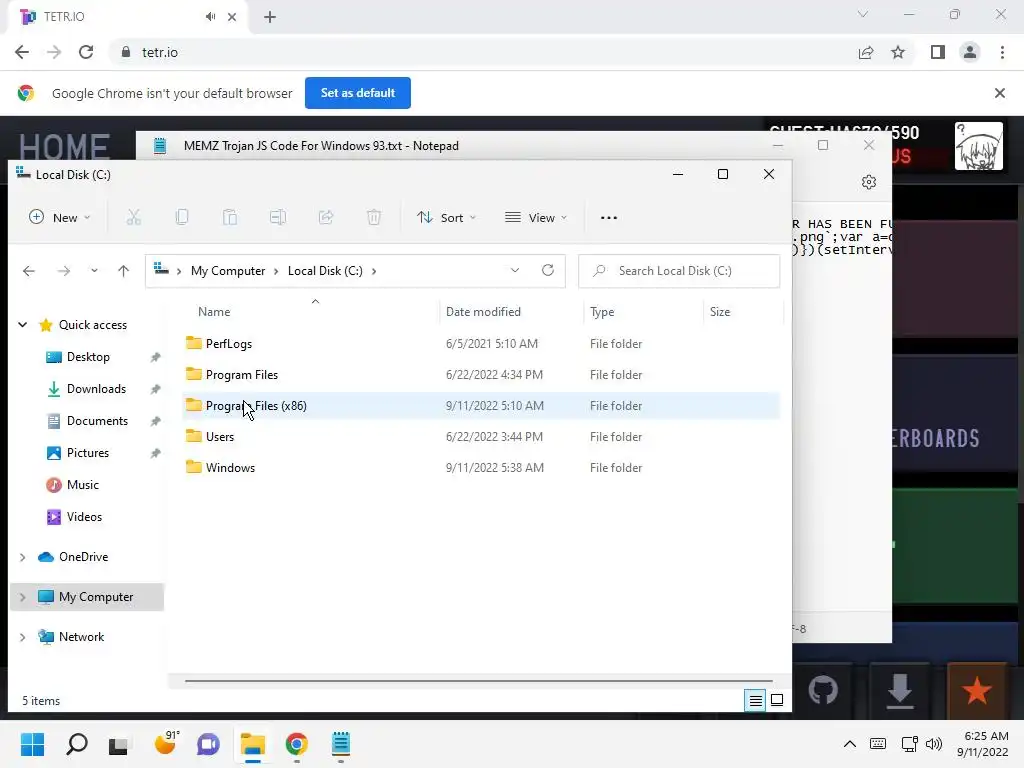Image resolution: width=1024 pixels, height=768 pixels.
Task: Bookmark this page with the star icon
Action: (x=899, y=52)
